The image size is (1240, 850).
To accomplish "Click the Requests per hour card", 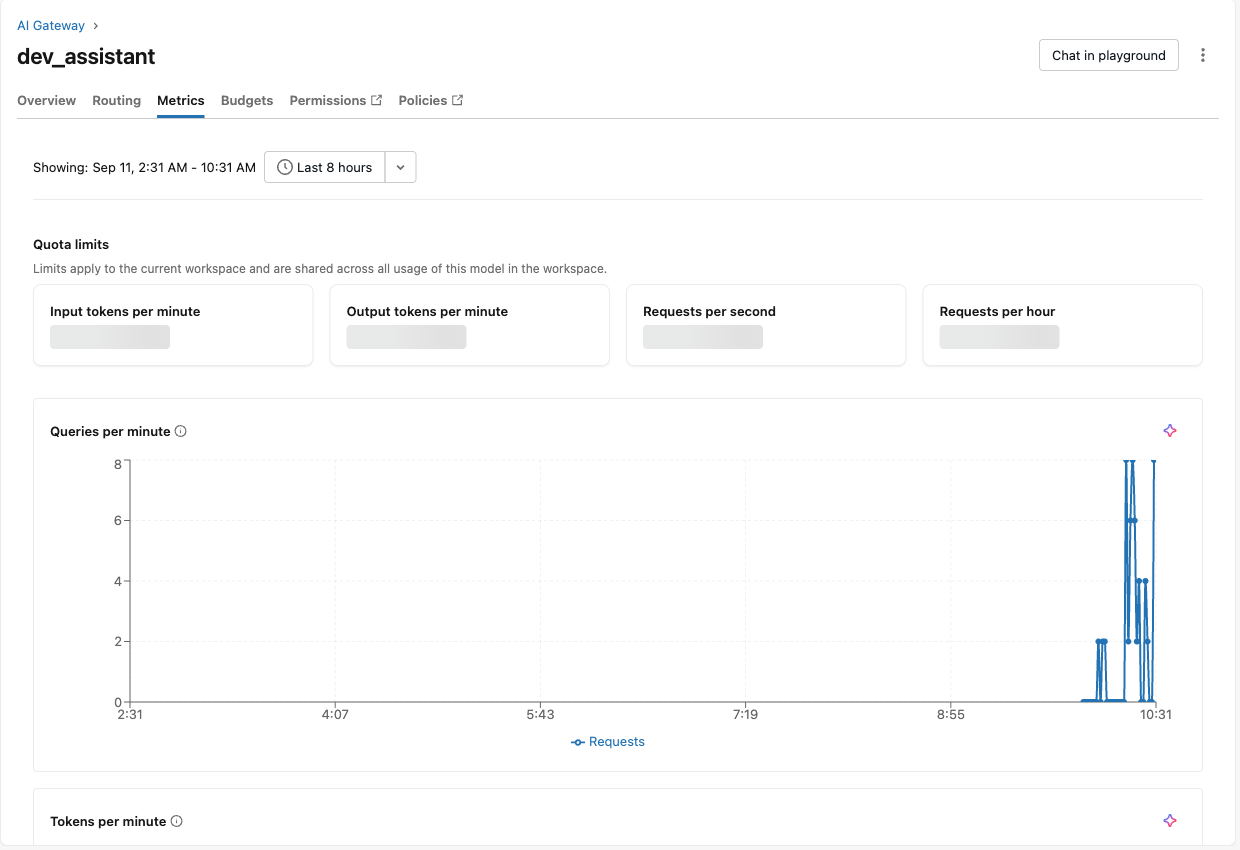I will point(1063,325).
